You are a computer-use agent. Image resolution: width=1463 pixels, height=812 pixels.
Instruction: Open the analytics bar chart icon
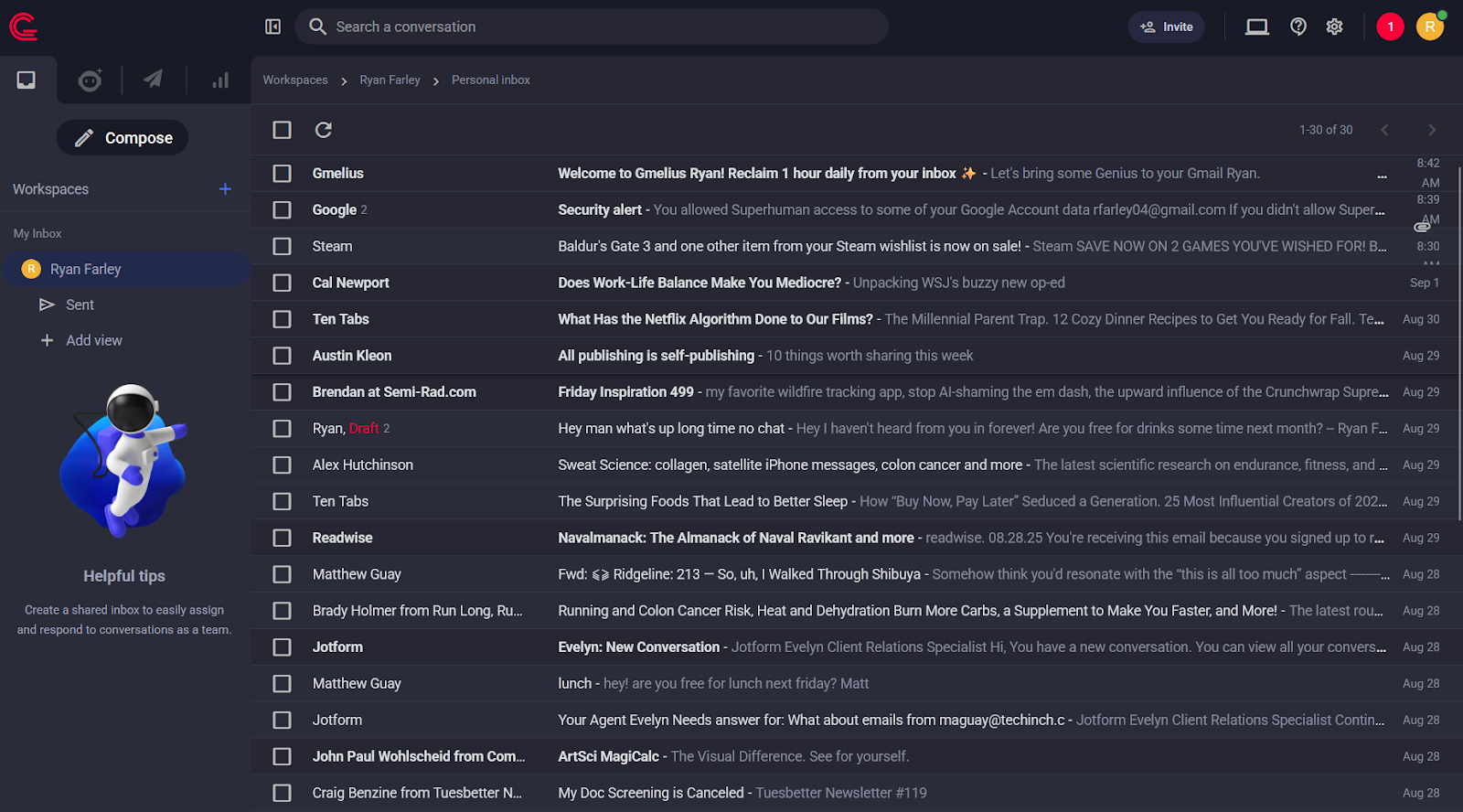(220, 80)
